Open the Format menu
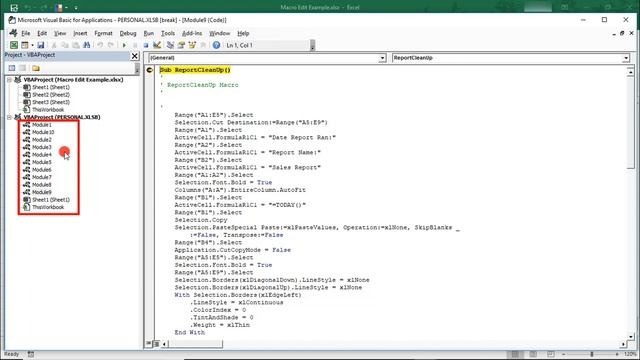 pyautogui.click(x=103, y=33)
